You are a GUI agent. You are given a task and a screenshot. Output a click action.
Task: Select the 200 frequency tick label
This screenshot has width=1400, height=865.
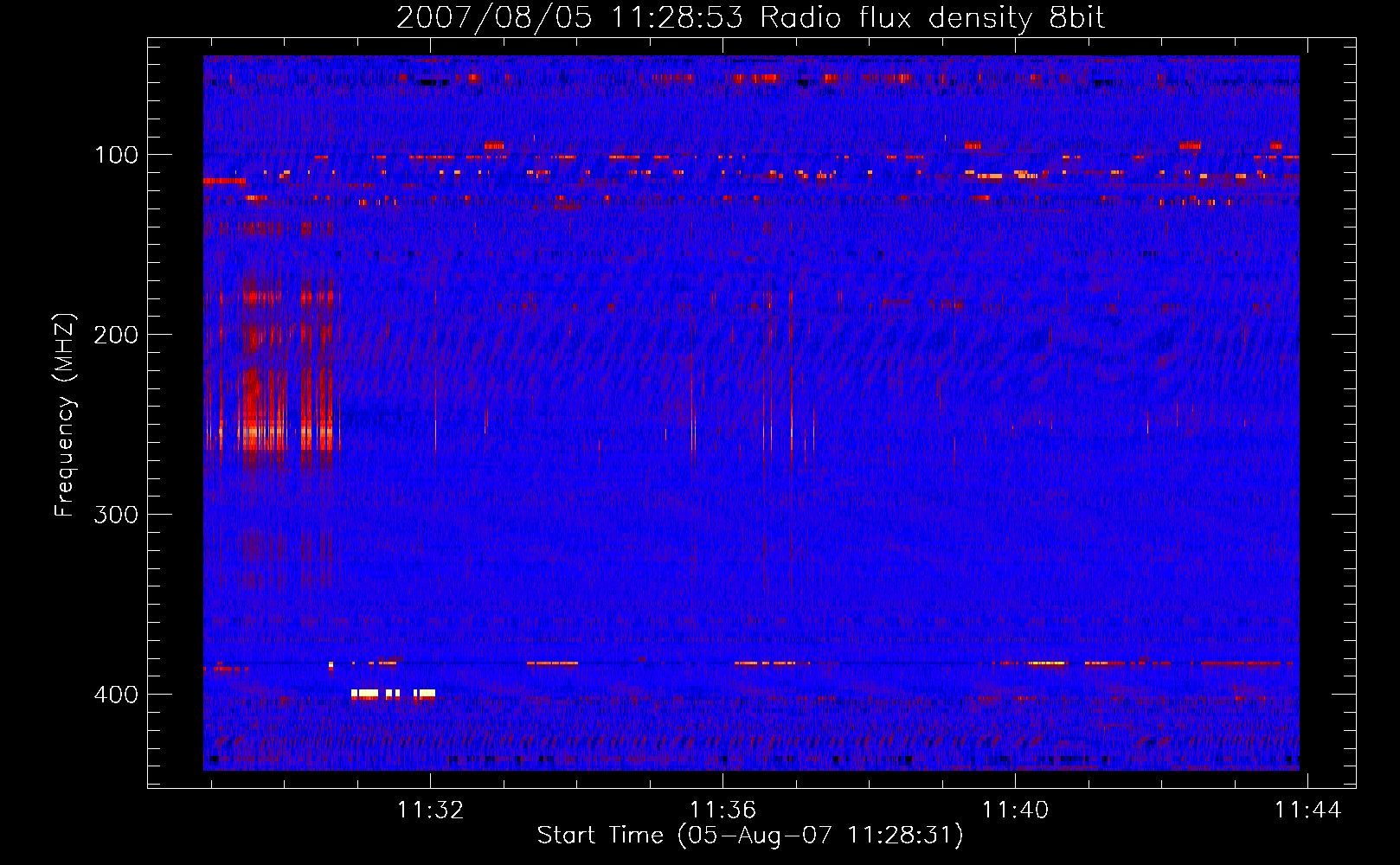pos(117,335)
